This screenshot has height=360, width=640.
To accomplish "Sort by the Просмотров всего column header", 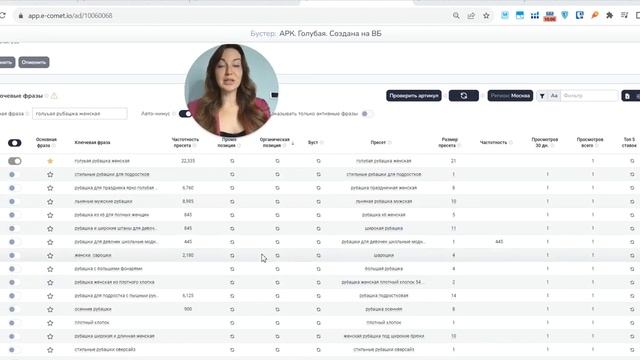I will pos(590,142).
